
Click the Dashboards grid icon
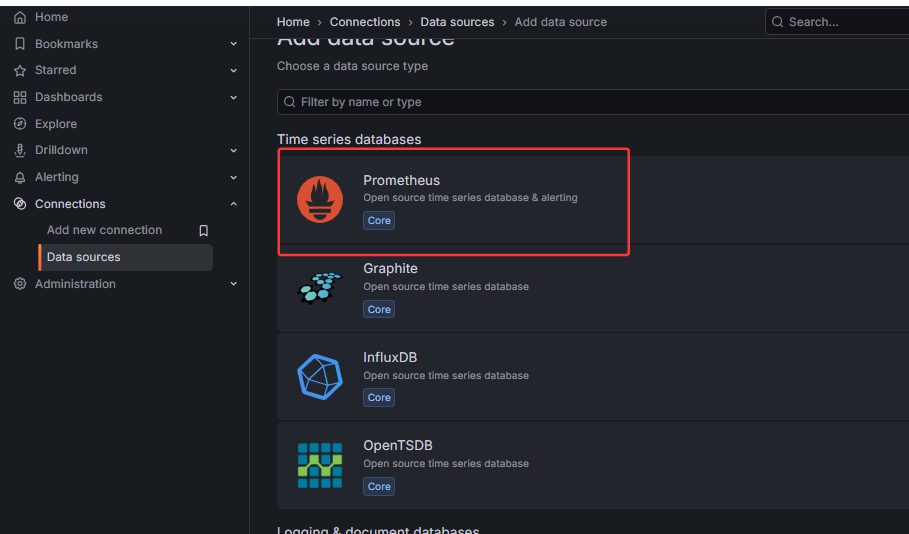point(20,97)
